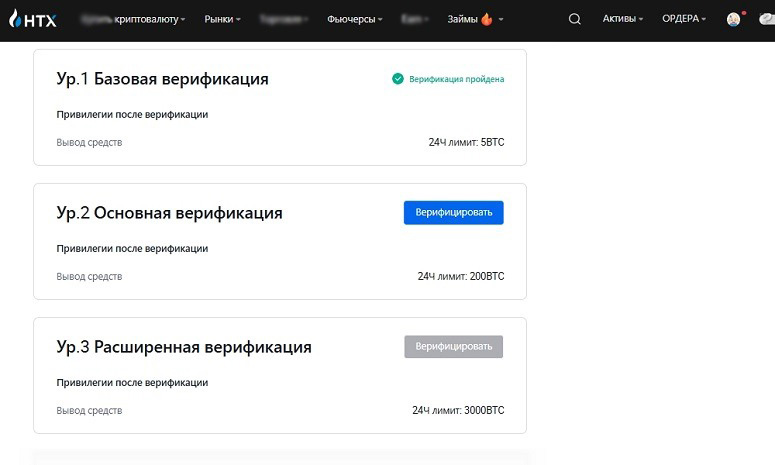
Task: Click blue Верифицировать button for level 2
Action: (453, 213)
